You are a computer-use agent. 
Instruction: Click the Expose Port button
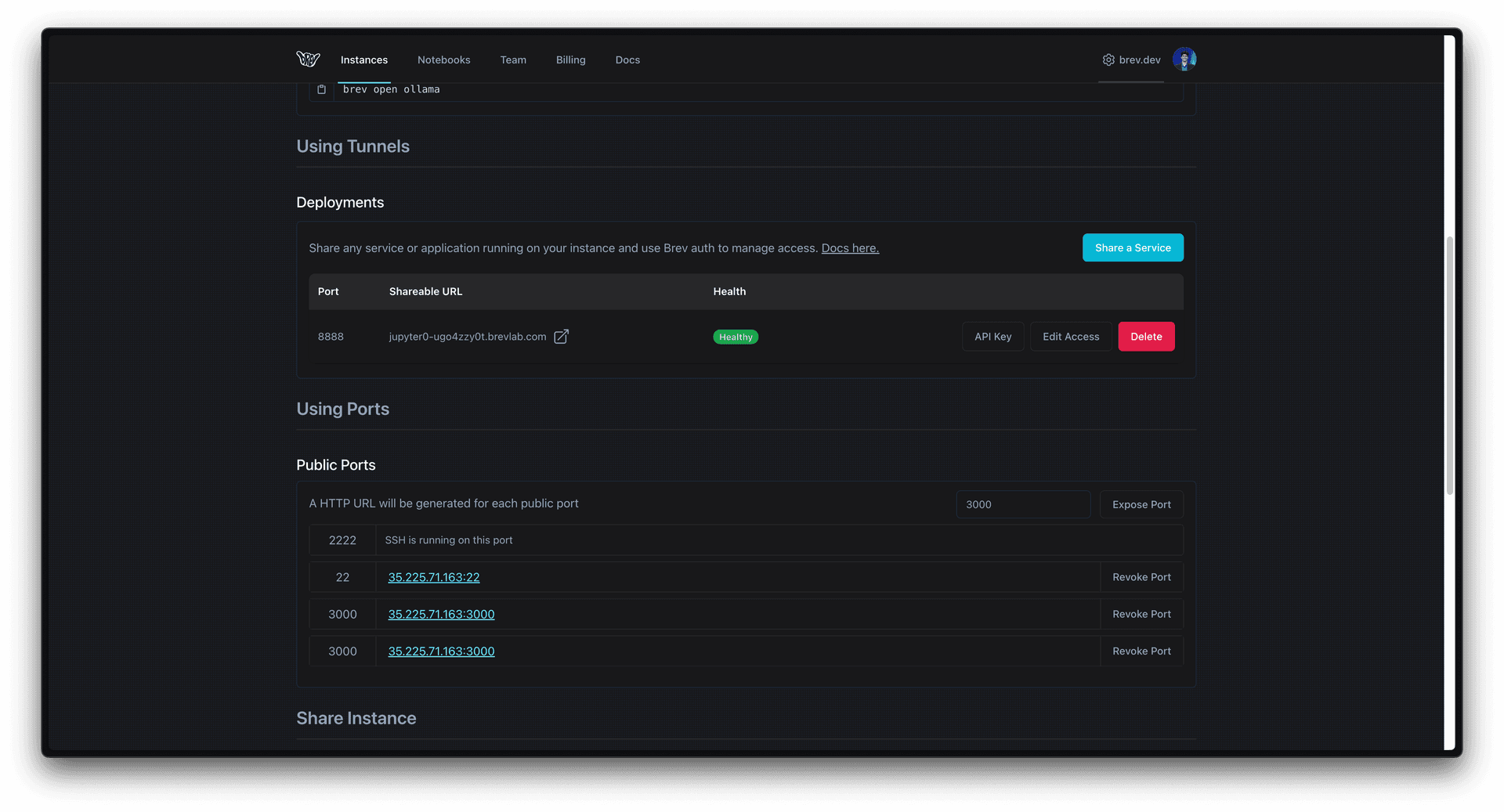point(1141,505)
